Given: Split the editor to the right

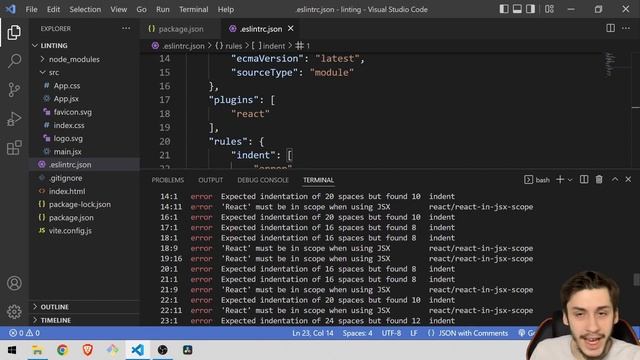Looking at the screenshot, I should pyautogui.click(x=610, y=28).
